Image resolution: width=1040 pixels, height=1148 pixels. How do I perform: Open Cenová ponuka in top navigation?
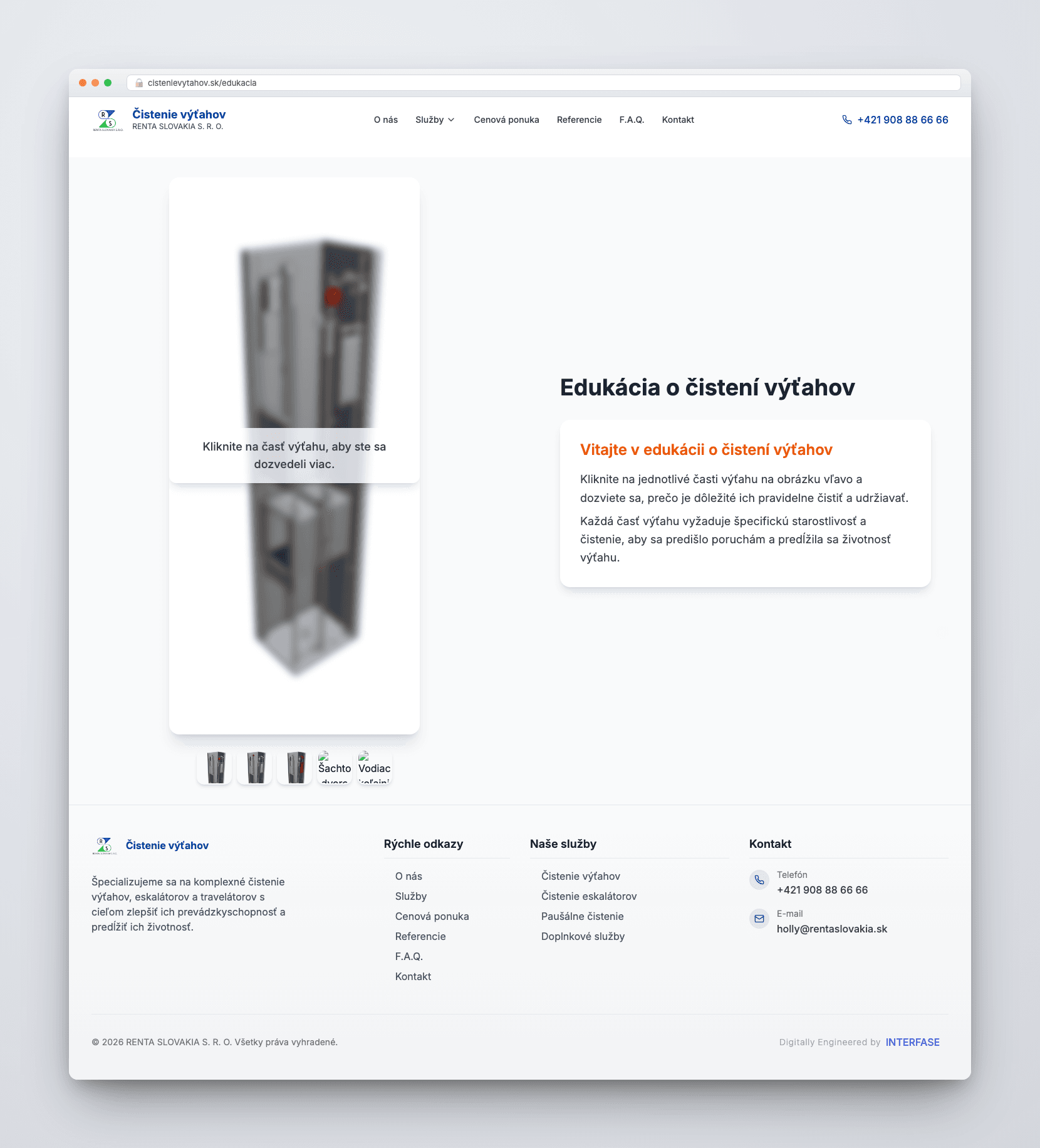coord(506,120)
